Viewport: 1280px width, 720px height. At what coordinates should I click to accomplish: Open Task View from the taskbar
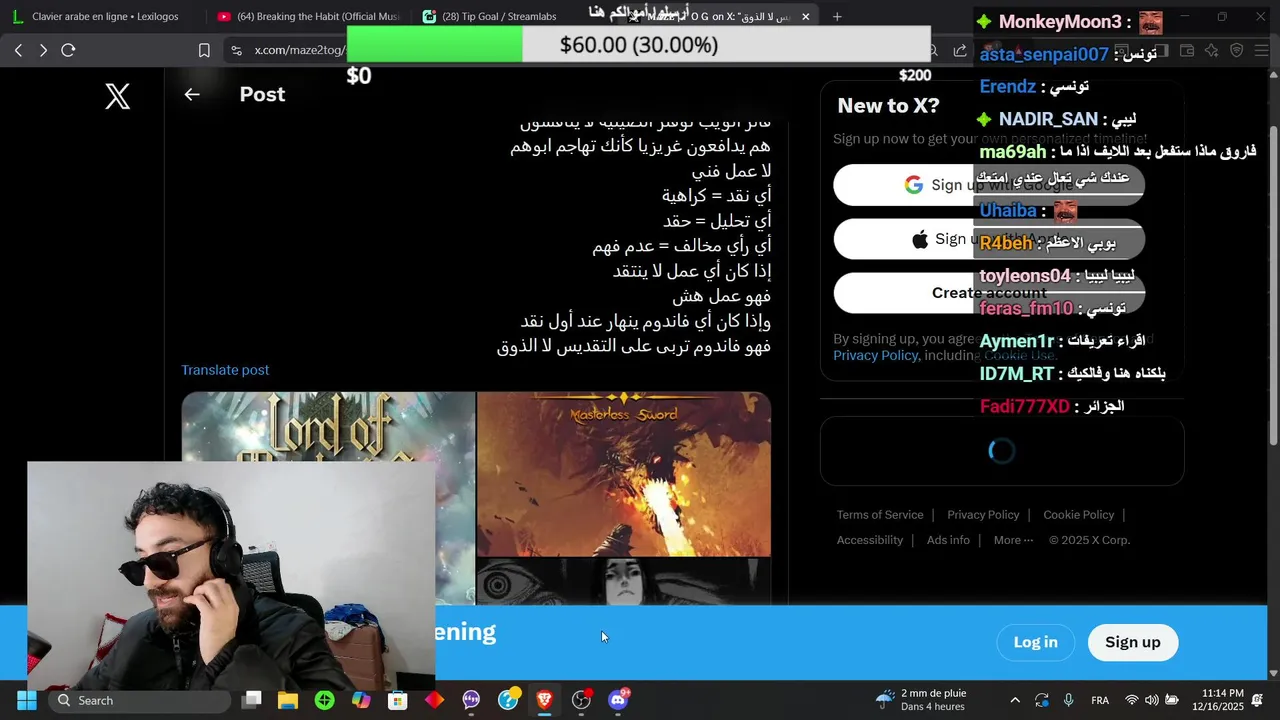(252, 700)
